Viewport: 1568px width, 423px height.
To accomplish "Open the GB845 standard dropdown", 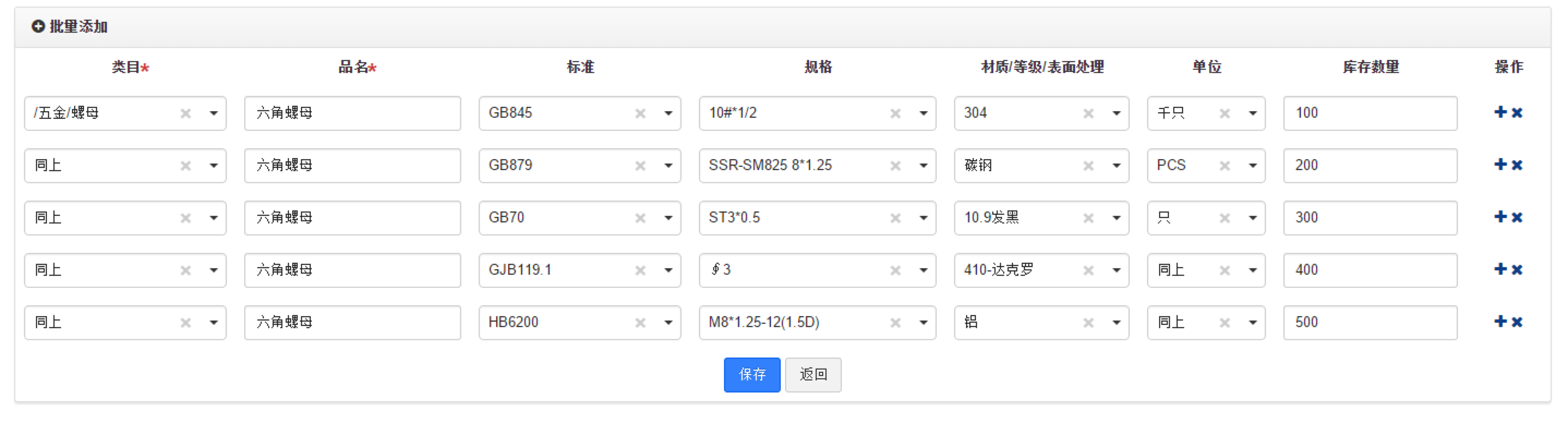I will click(668, 113).
